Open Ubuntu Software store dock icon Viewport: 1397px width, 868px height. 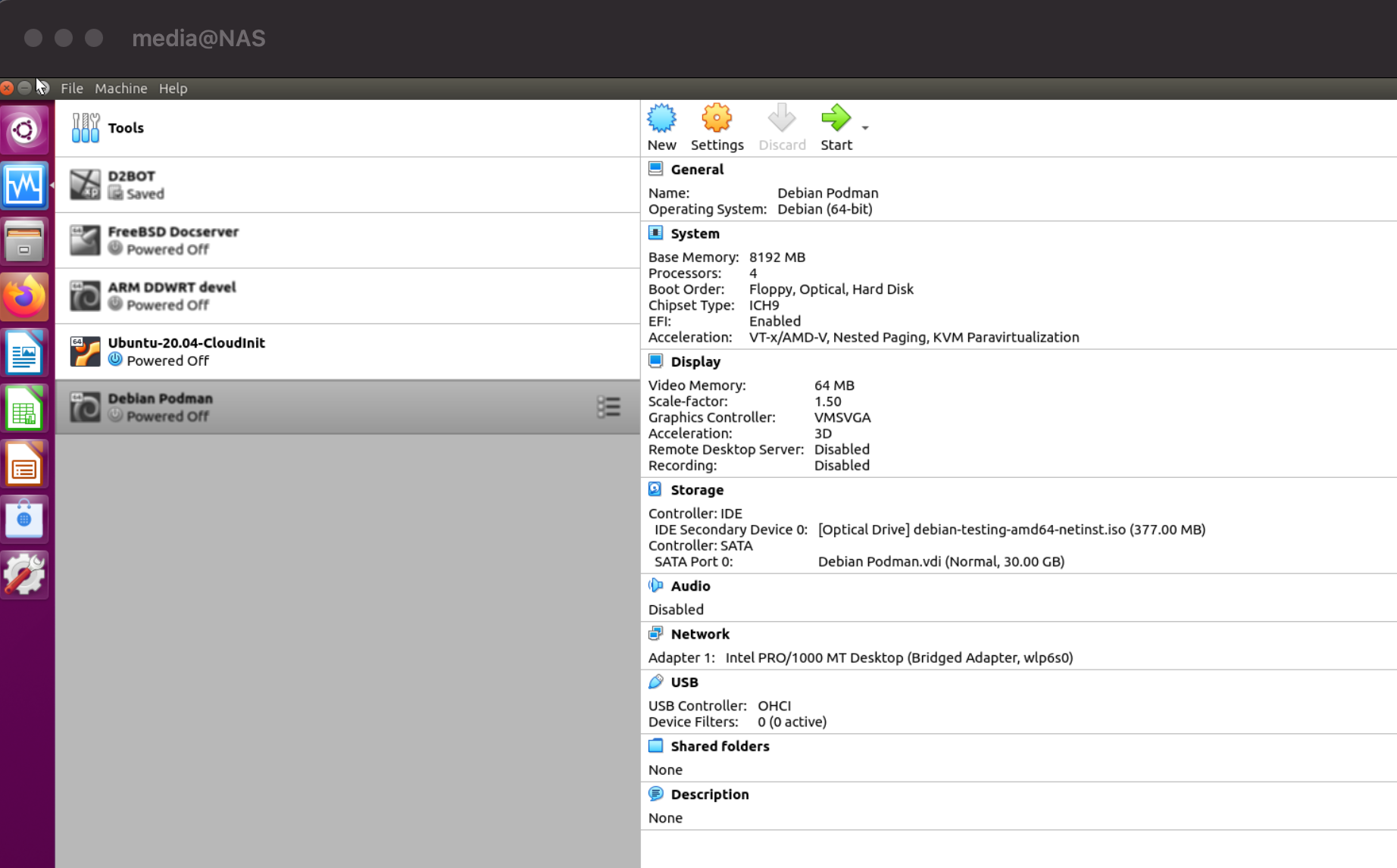(x=24, y=519)
